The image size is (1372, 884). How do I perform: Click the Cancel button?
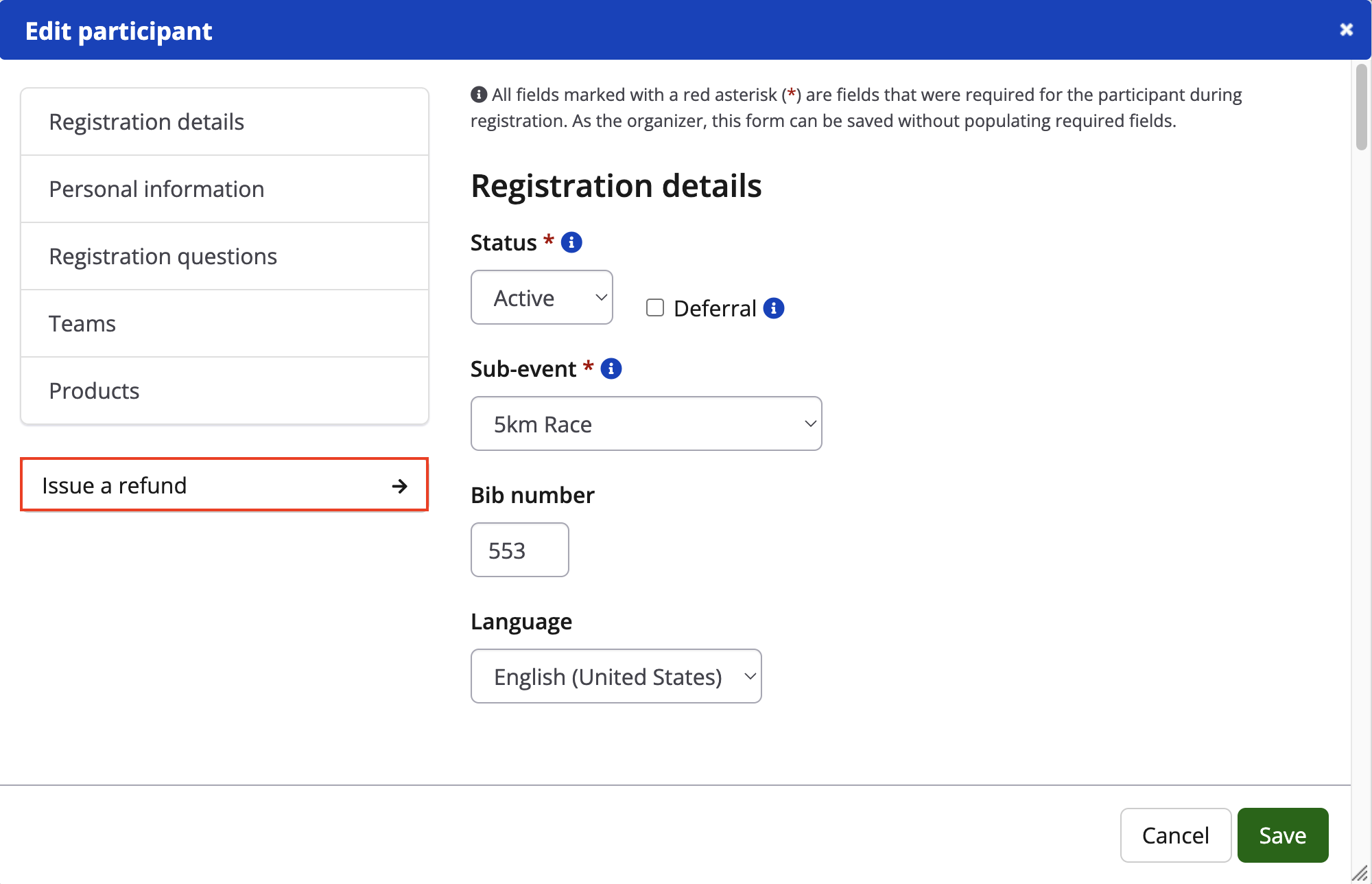coord(1175,835)
